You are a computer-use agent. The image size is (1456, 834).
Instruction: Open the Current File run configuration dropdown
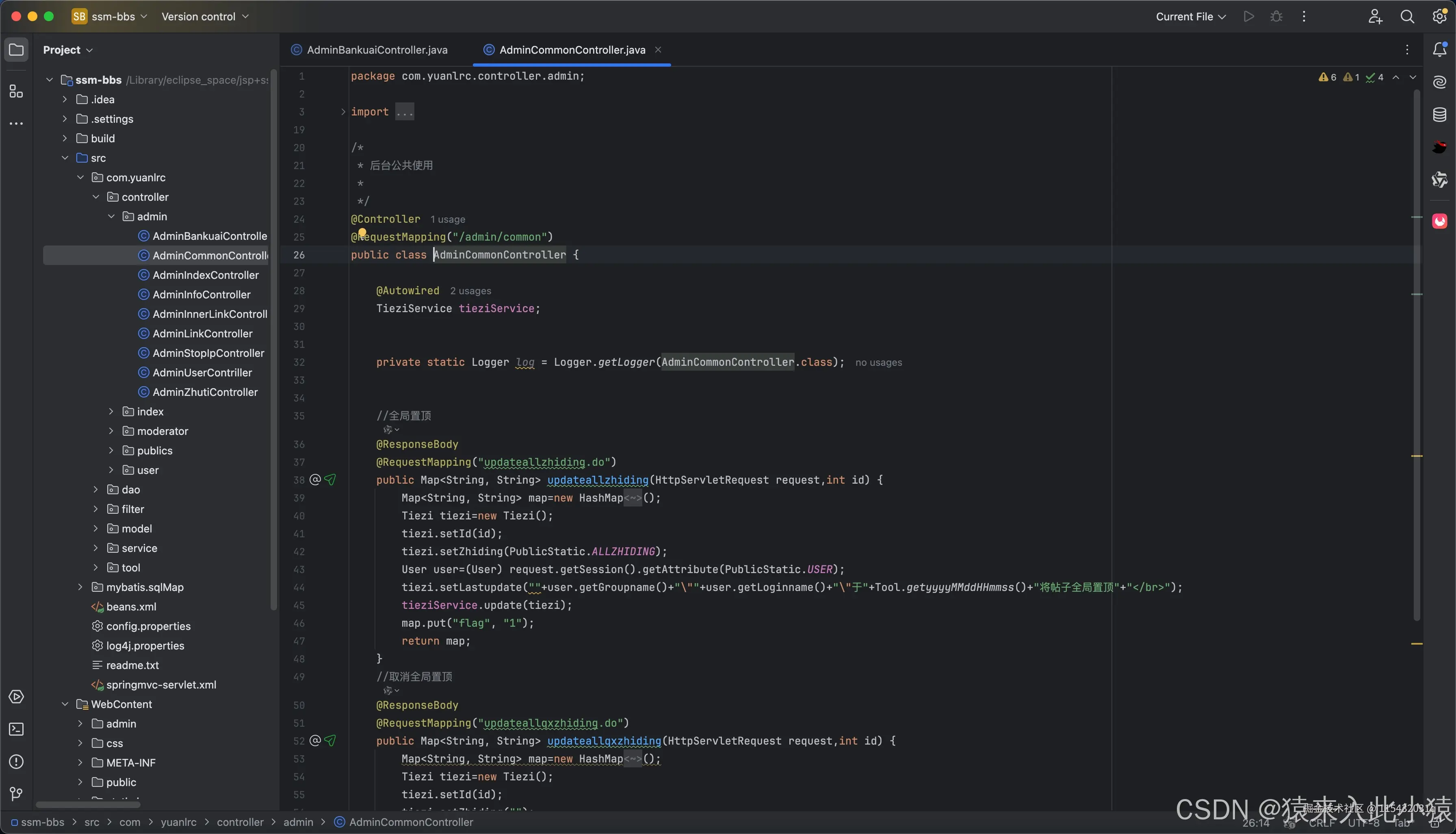[1190, 17]
